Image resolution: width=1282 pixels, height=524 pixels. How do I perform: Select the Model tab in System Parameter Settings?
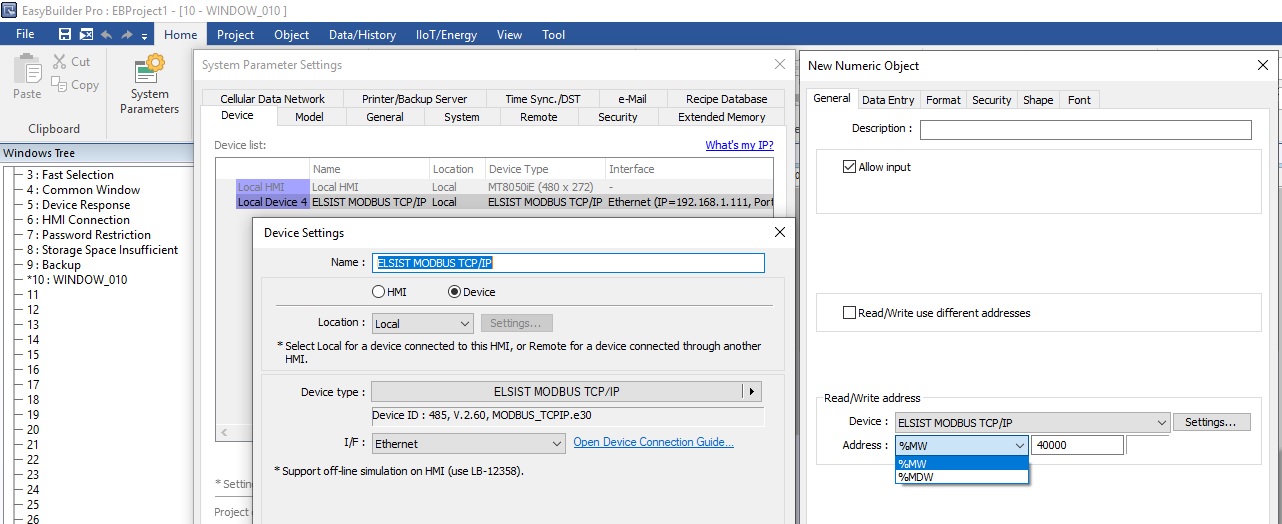(x=309, y=117)
